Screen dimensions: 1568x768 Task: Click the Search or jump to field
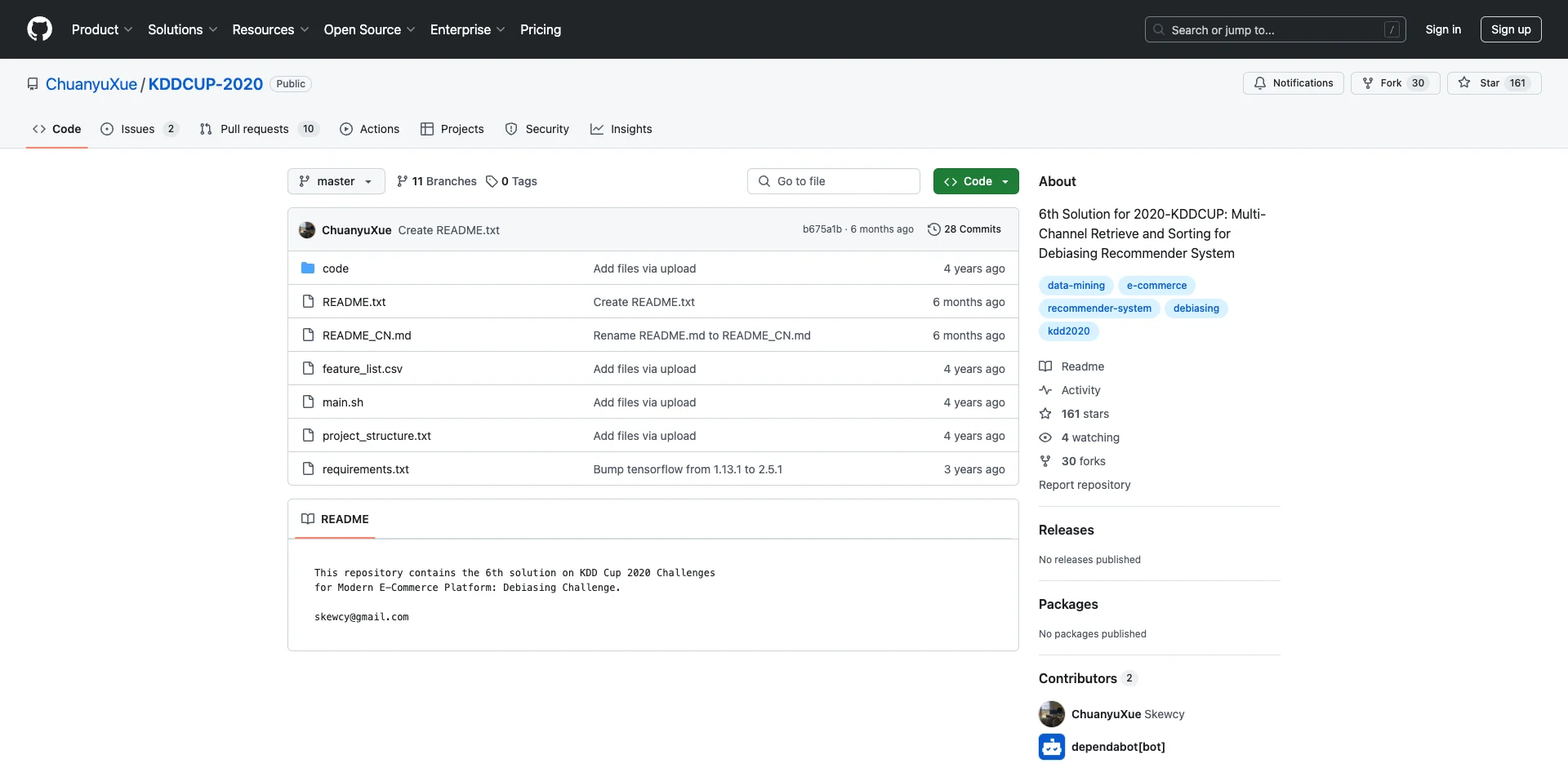coord(1275,29)
